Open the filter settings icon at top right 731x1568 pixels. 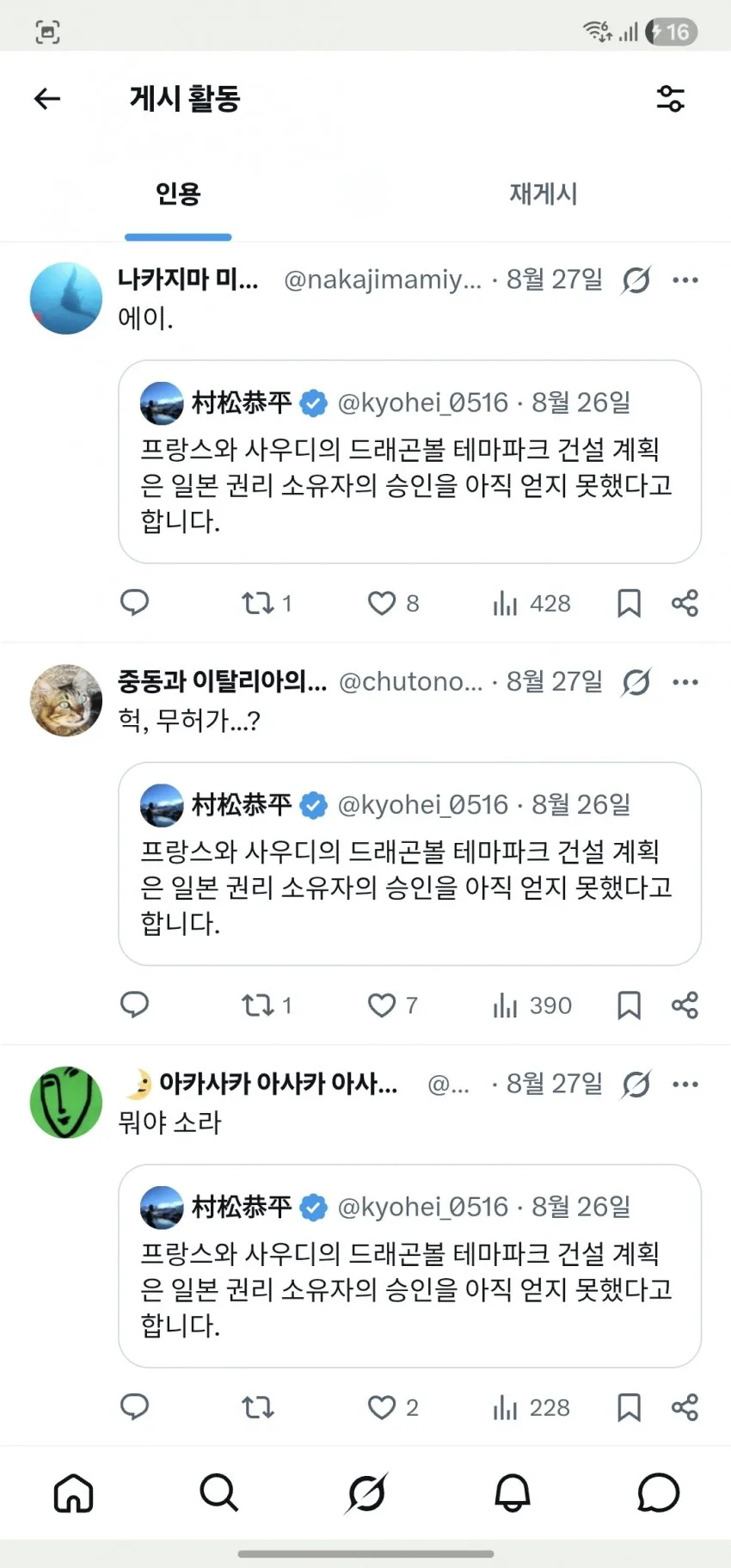pos(671,99)
